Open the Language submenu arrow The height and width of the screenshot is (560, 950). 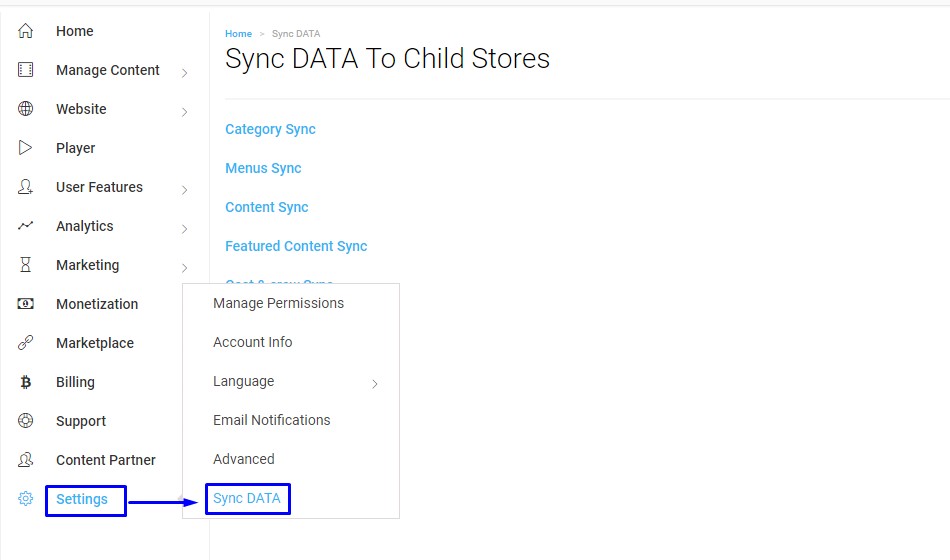[375, 383]
